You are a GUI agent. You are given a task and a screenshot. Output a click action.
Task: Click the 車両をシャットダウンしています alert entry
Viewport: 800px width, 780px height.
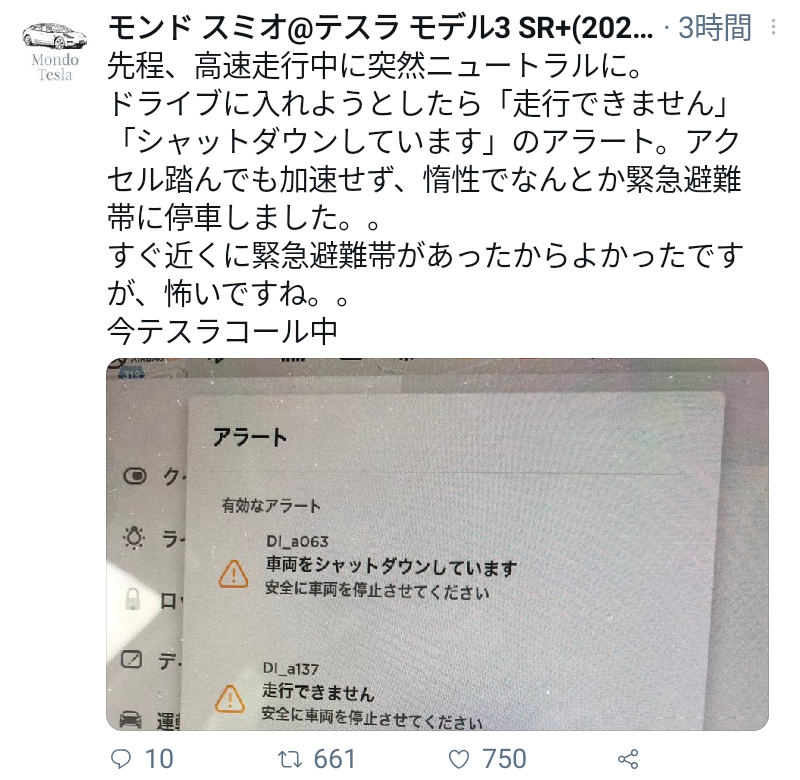[391, 566]
